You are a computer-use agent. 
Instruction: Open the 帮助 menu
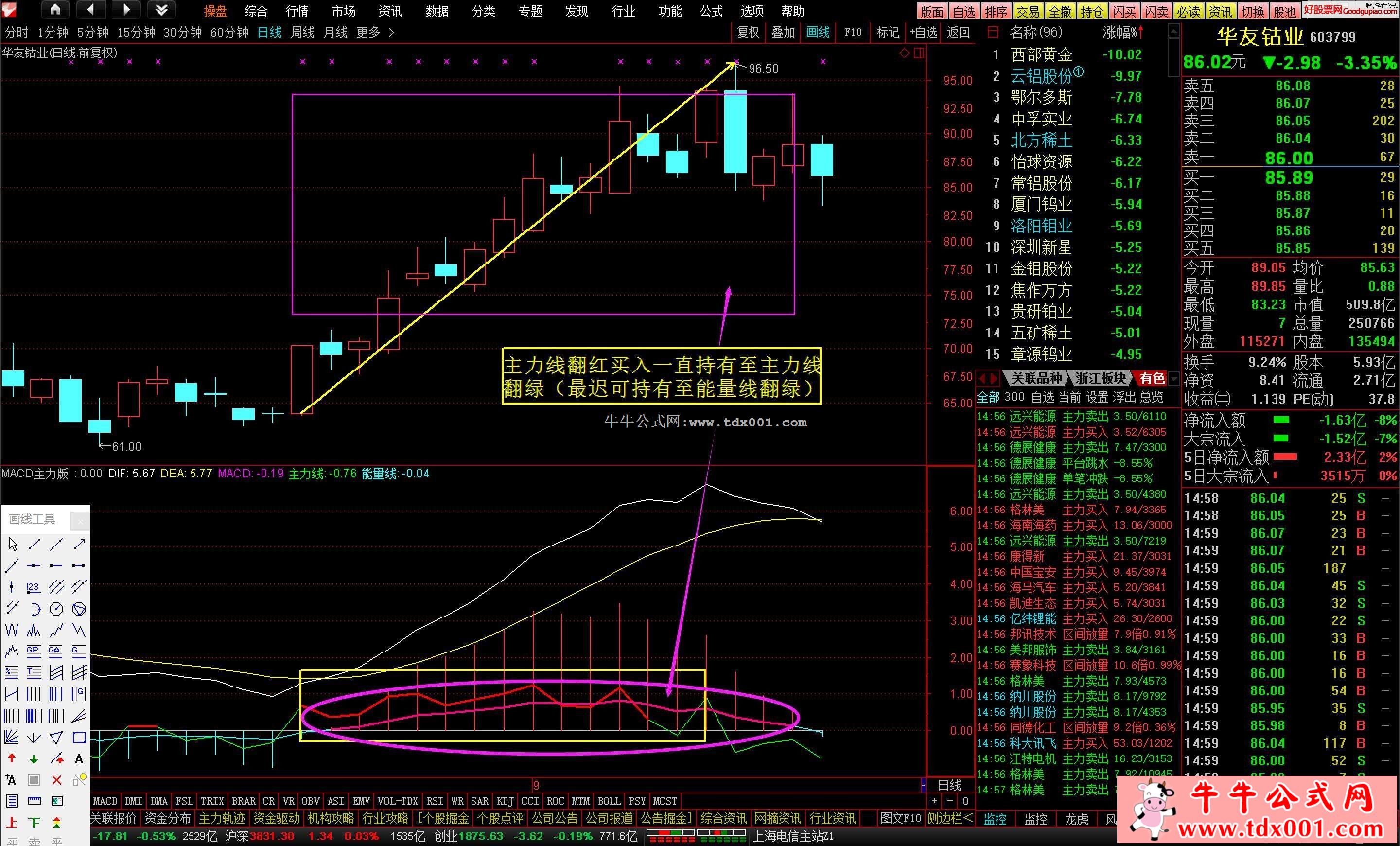click(793, 10)
